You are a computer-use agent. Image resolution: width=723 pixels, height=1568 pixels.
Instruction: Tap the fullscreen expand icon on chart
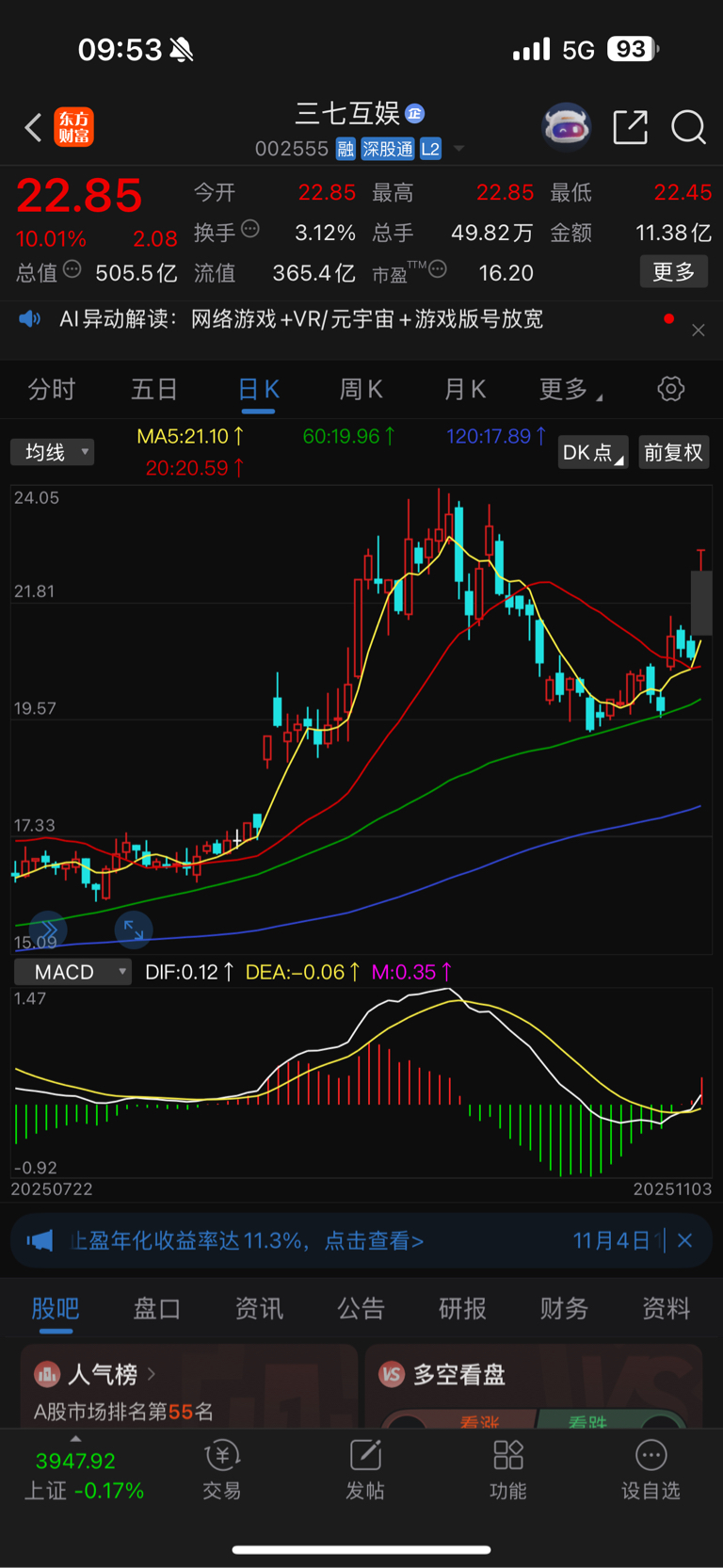(x=134, y=930)
